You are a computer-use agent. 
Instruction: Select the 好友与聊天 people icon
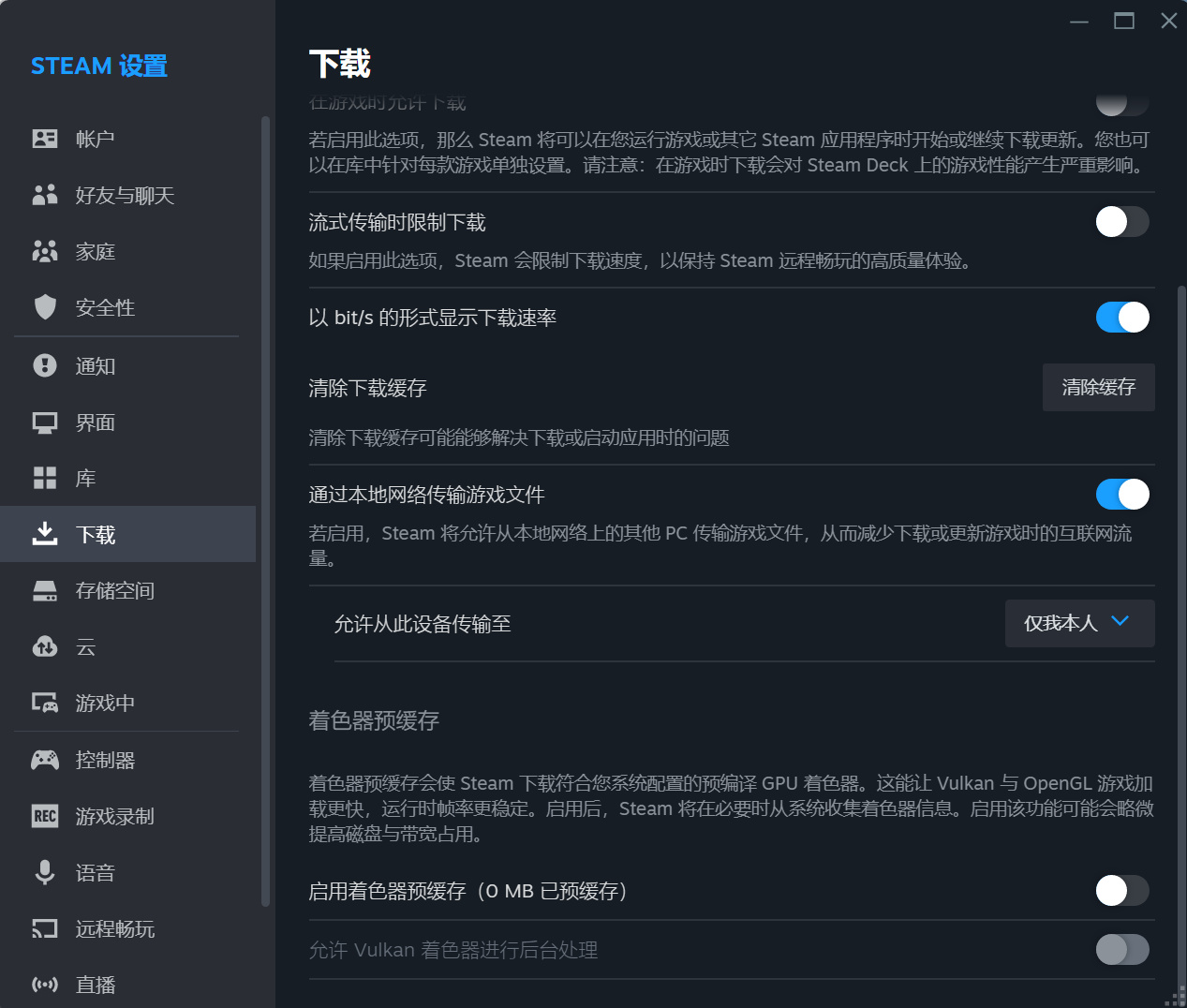coord(45,195)
